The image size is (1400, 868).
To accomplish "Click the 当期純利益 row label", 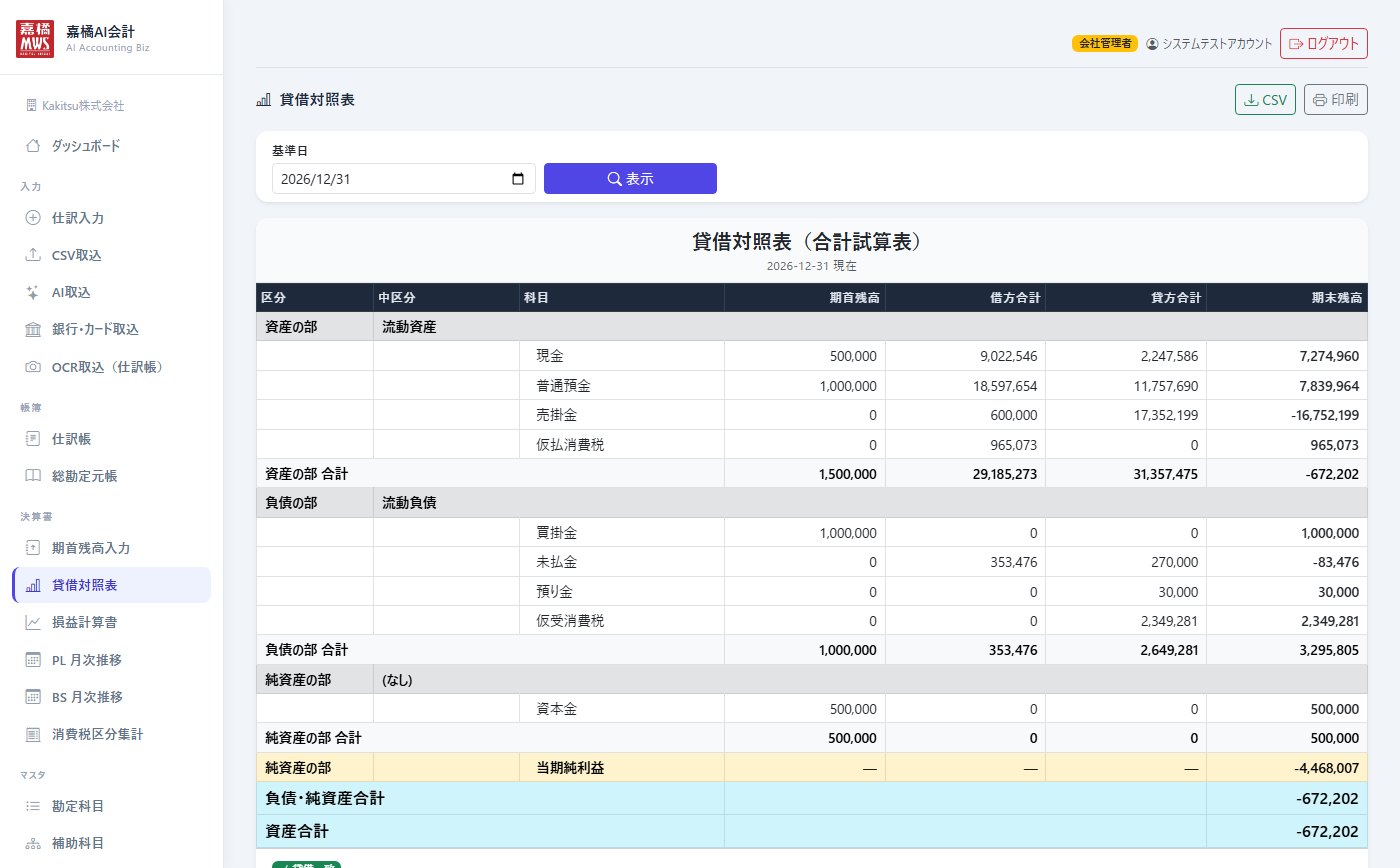I will coord(570,768).
